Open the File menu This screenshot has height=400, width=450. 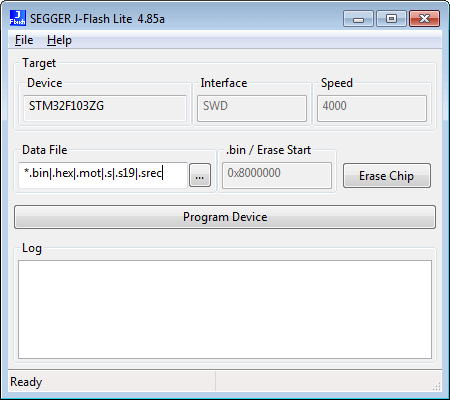[x=24, y=40]
